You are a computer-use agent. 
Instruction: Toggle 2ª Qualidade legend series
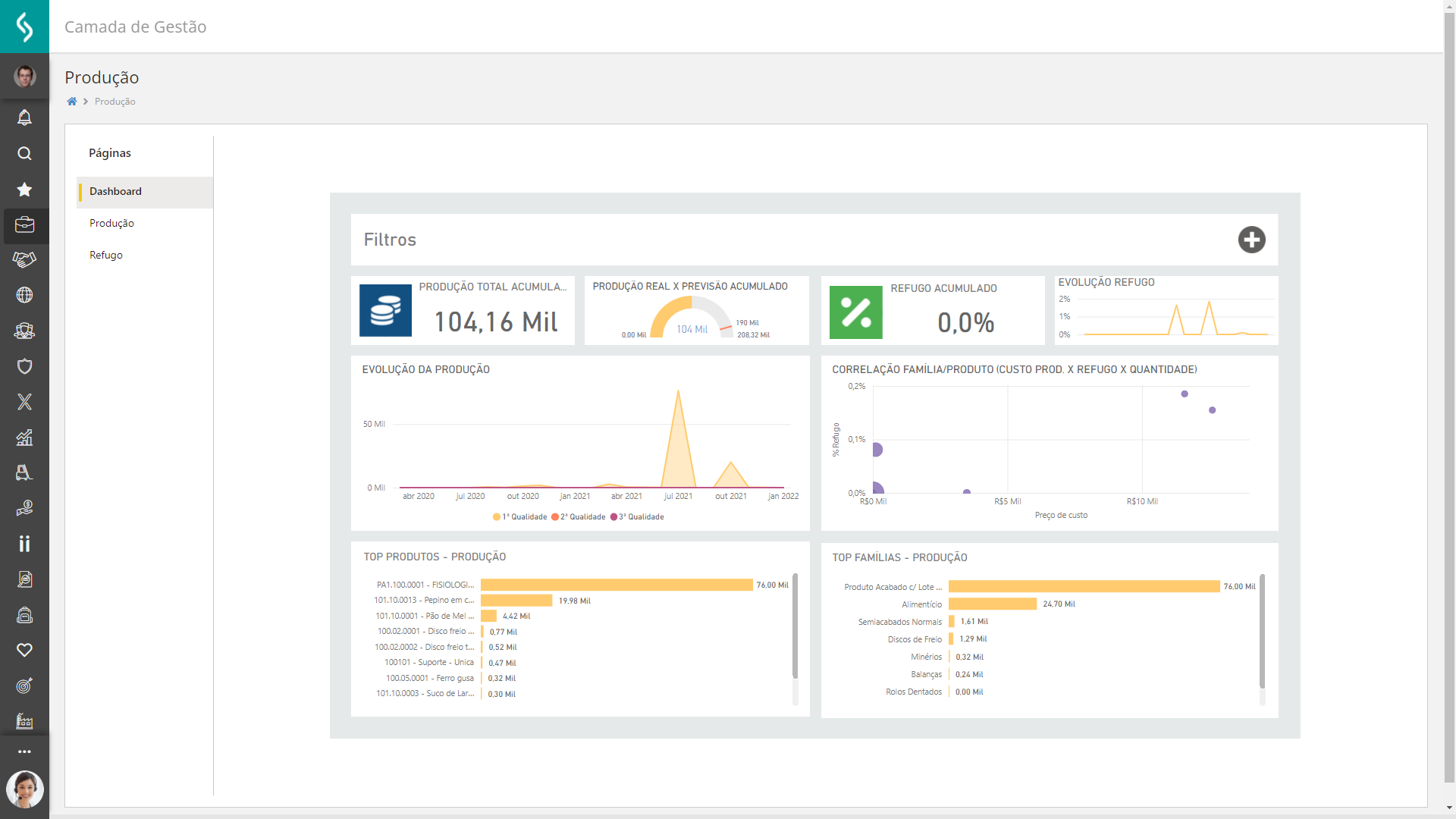tap(579, 517)
